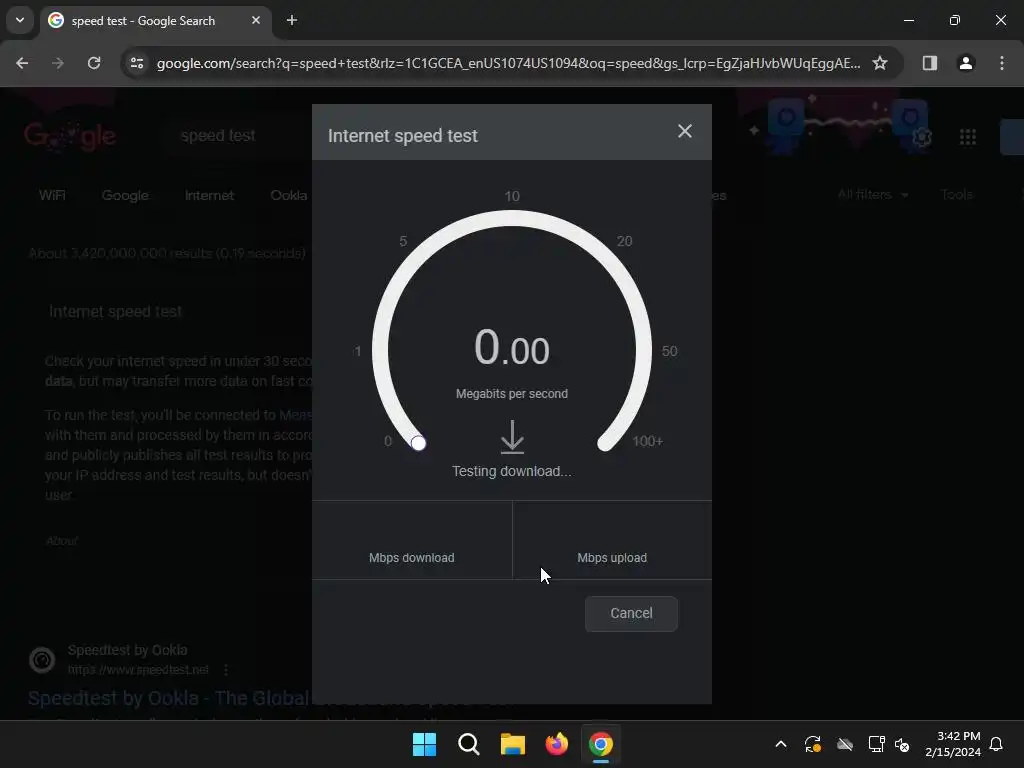Click Chrome icon in taskbar

coord(601,744)
